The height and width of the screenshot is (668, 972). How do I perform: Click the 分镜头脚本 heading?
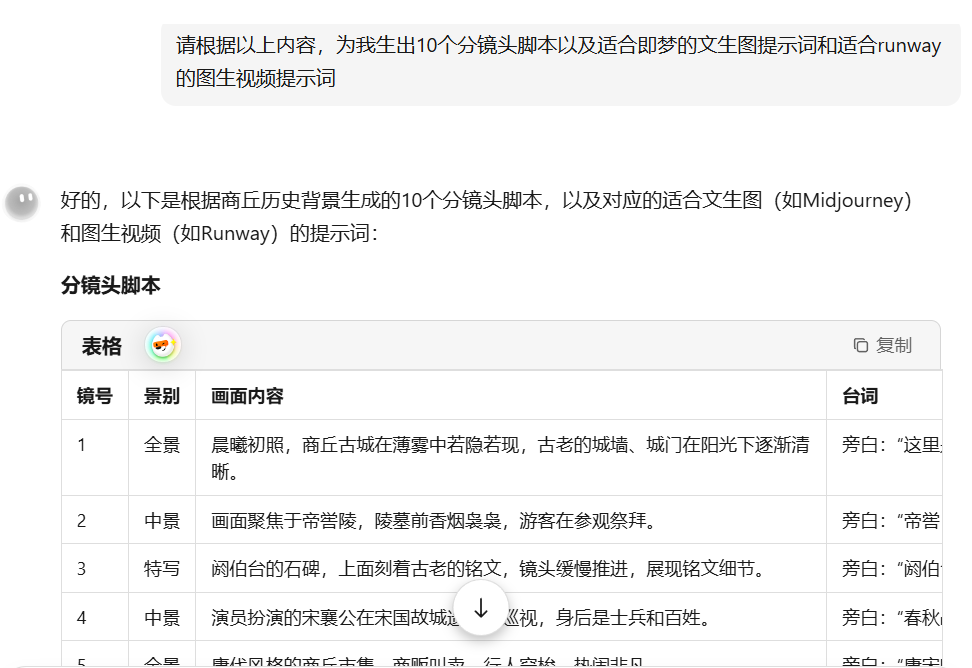click(x=110, y=286)
